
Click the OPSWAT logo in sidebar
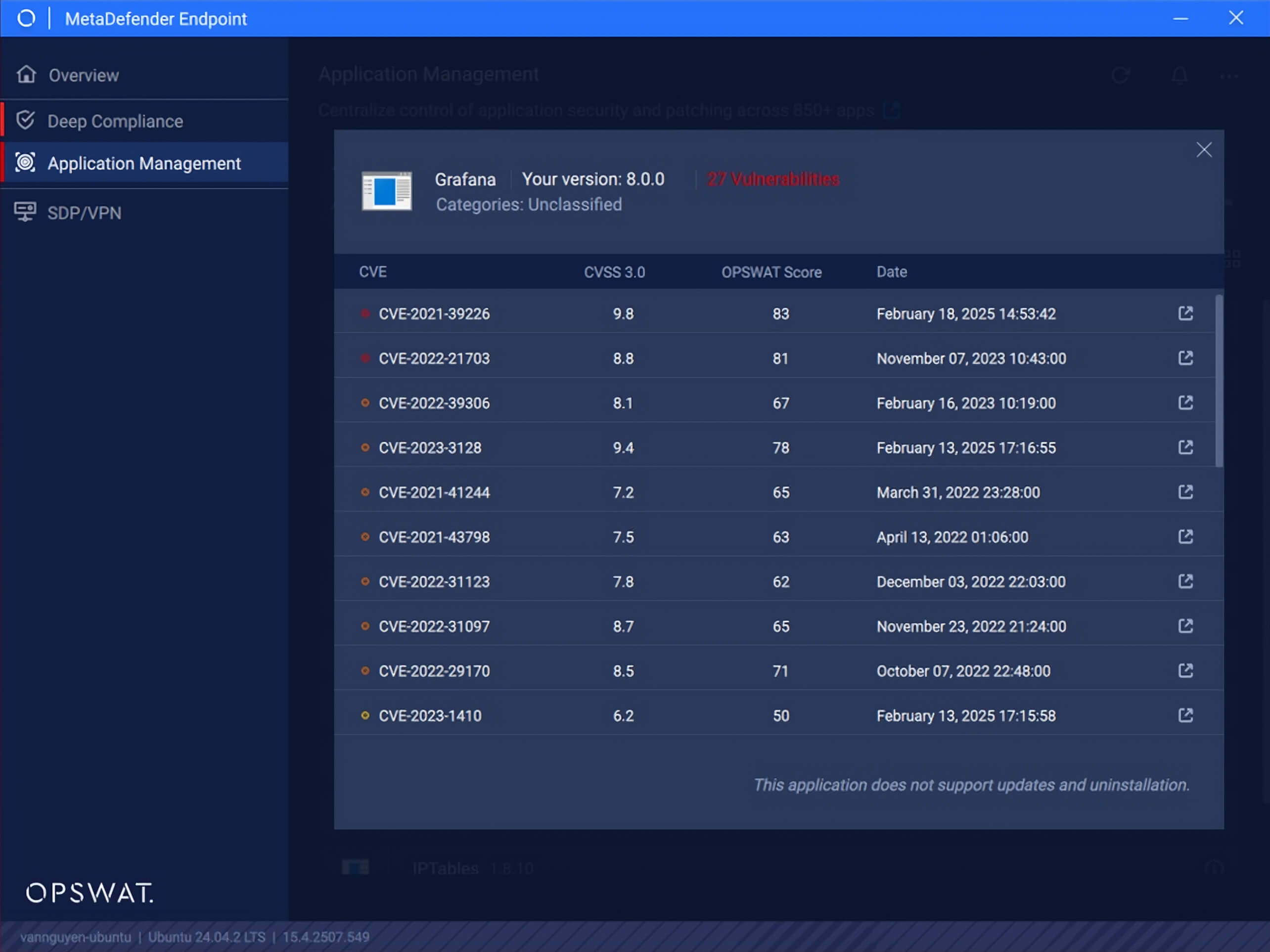(x=90, y=893)
